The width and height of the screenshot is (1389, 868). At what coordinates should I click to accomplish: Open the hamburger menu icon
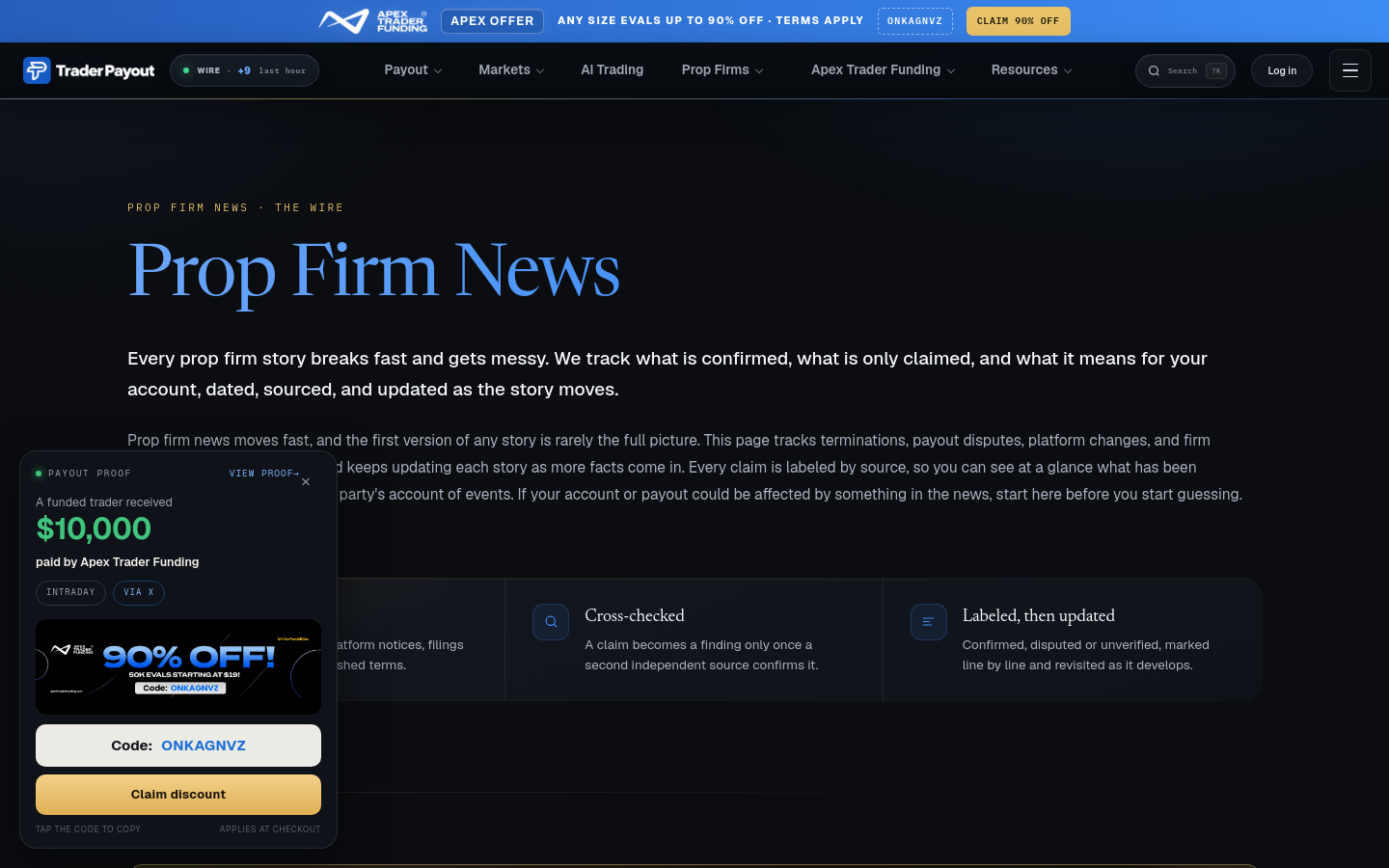tap(1350, 70)
